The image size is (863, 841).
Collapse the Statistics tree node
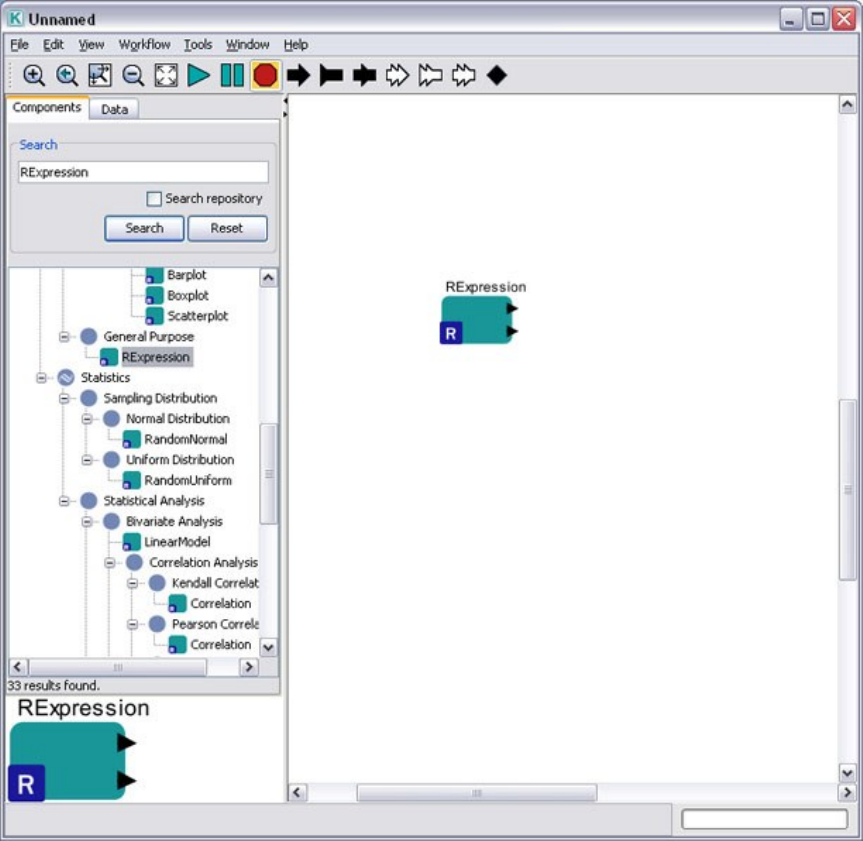coord(41,378)
